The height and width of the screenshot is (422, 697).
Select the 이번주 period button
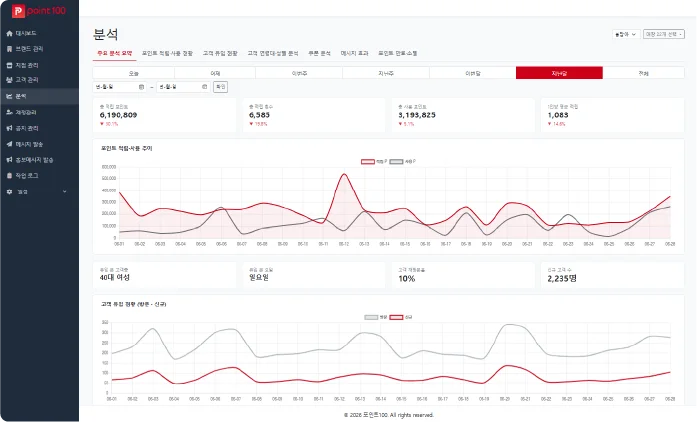(x=299, y=73)
